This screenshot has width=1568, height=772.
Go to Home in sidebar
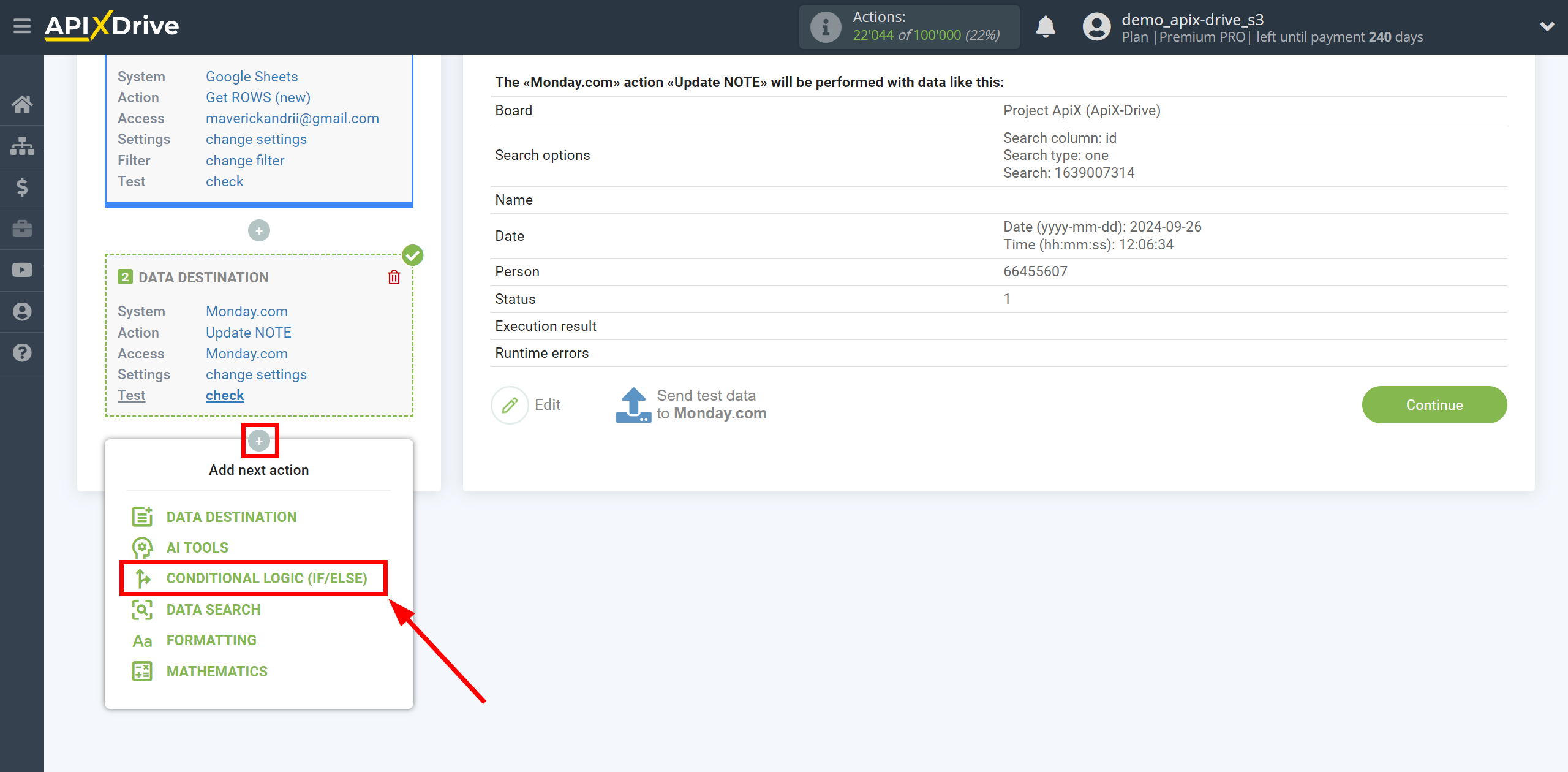click(22, 104)
